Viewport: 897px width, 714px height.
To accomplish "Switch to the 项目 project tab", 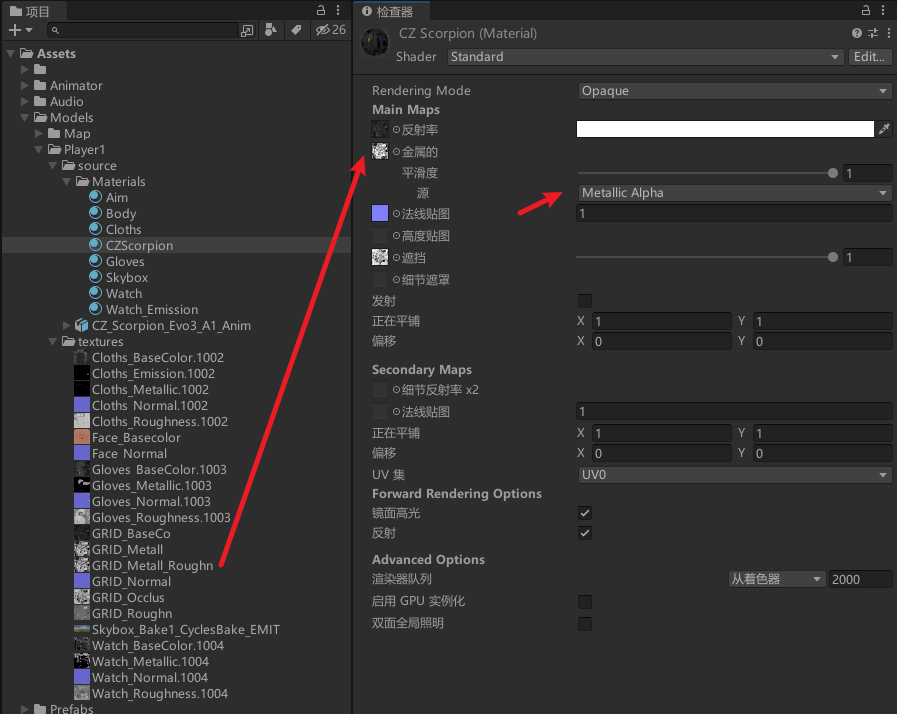I will pos(30,11).
